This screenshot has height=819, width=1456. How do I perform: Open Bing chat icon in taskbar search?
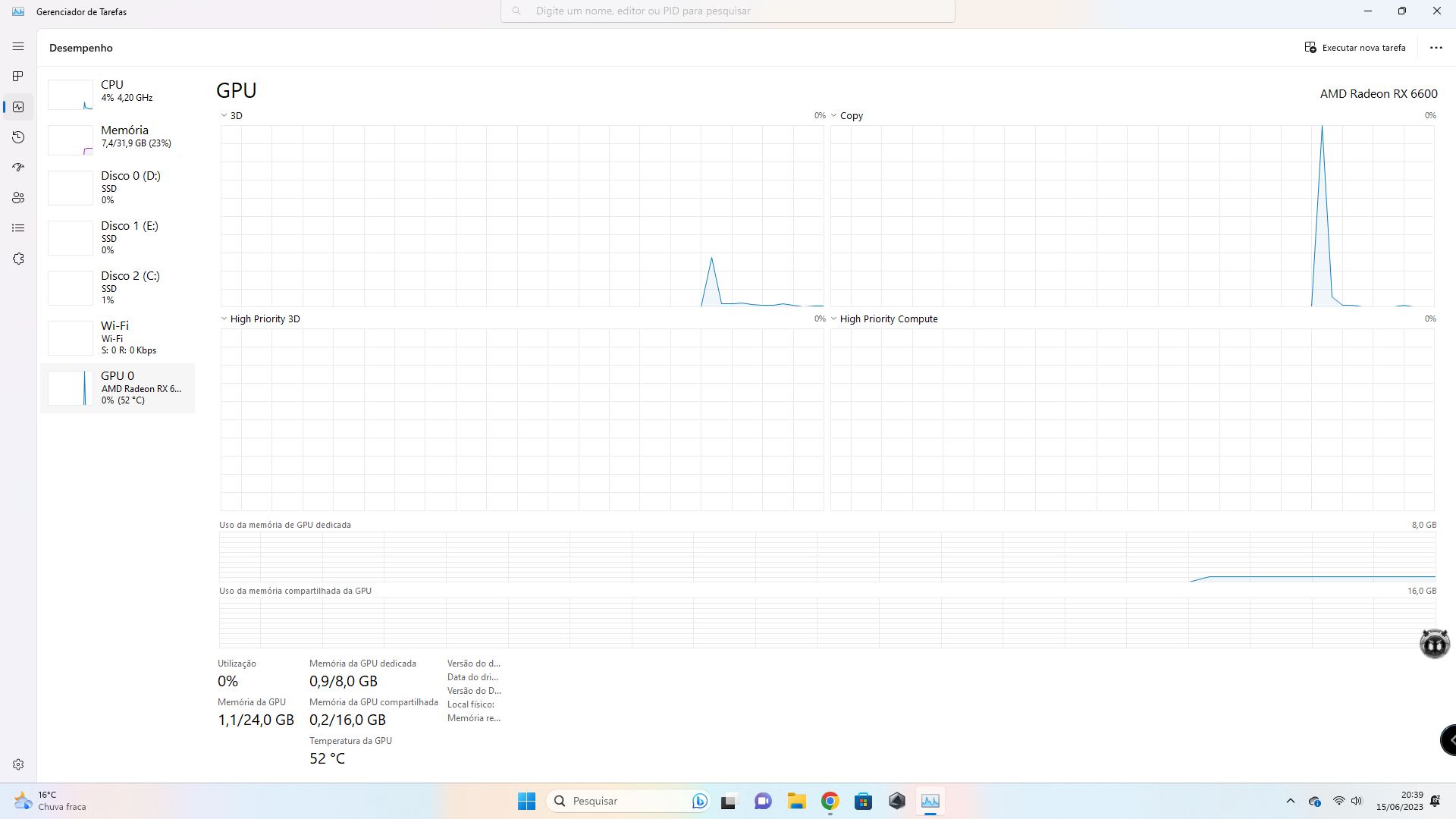699,801
